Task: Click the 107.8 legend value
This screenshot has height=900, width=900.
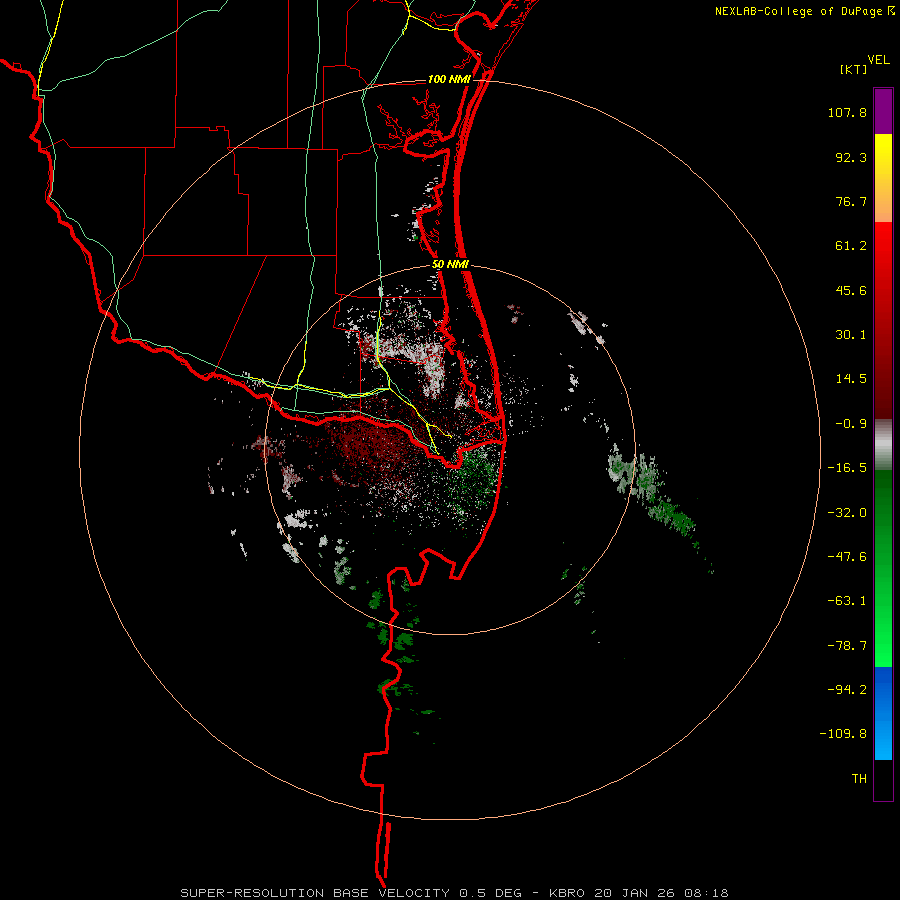Action: pos(847,112)
